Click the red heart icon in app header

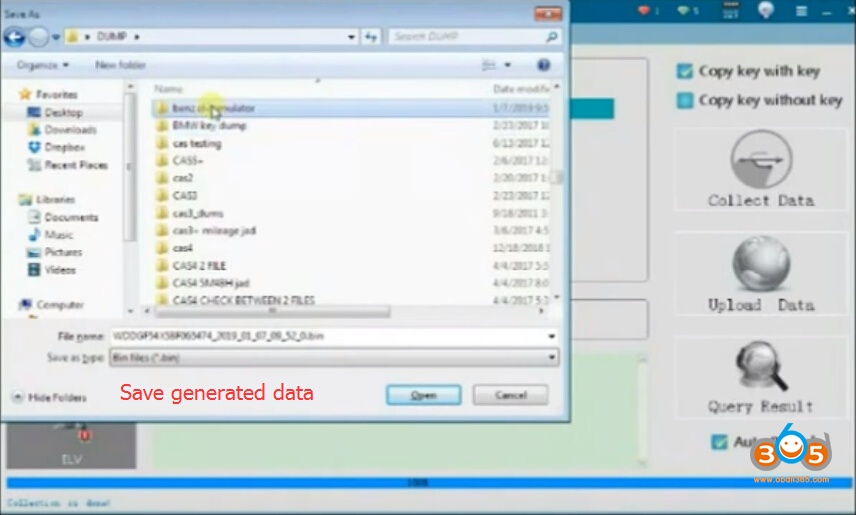(x=644, y=10)
